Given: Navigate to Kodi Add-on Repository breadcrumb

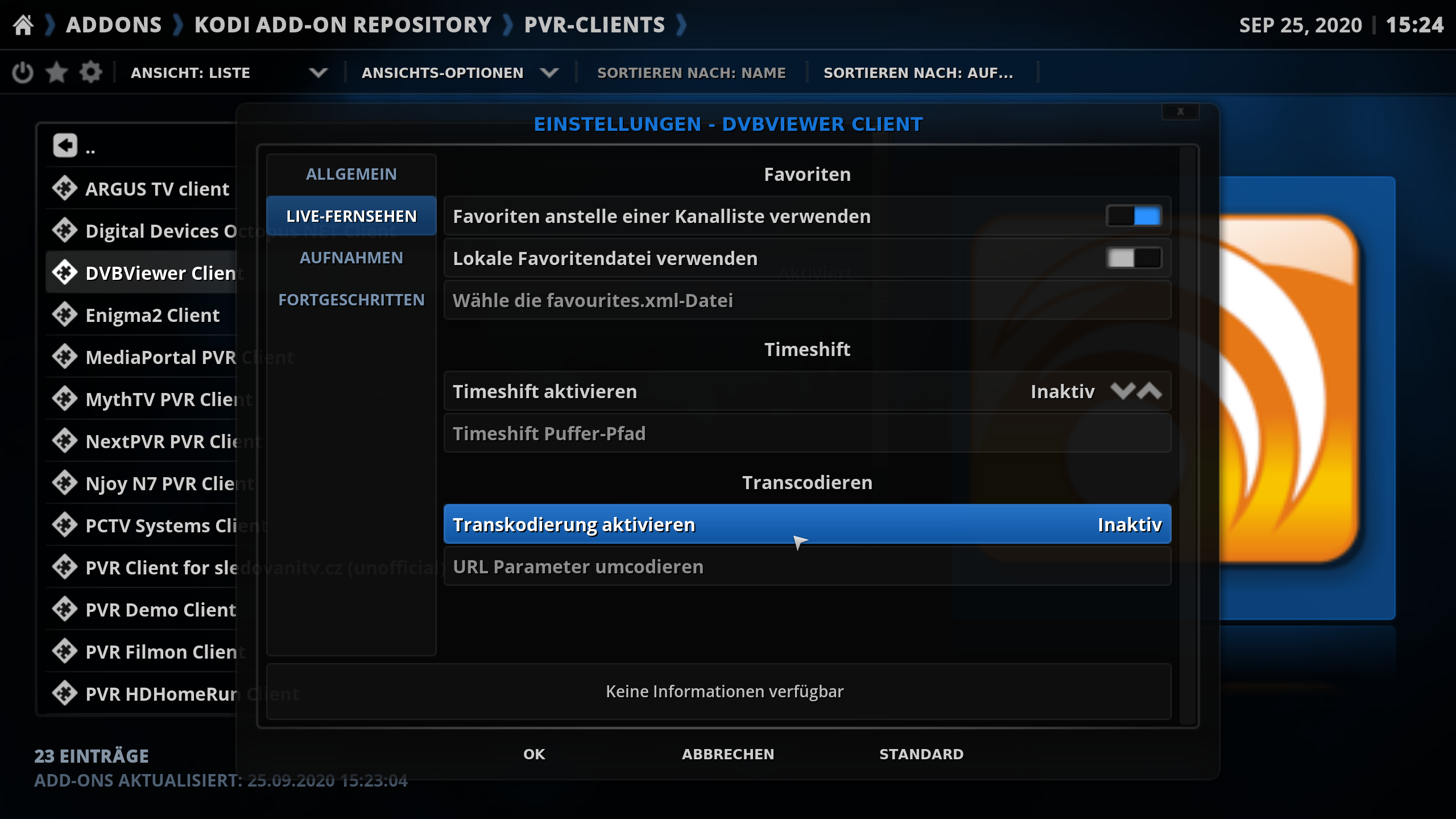Looking at the screenshot, I should pyautogui.click(x=343, y=25).
